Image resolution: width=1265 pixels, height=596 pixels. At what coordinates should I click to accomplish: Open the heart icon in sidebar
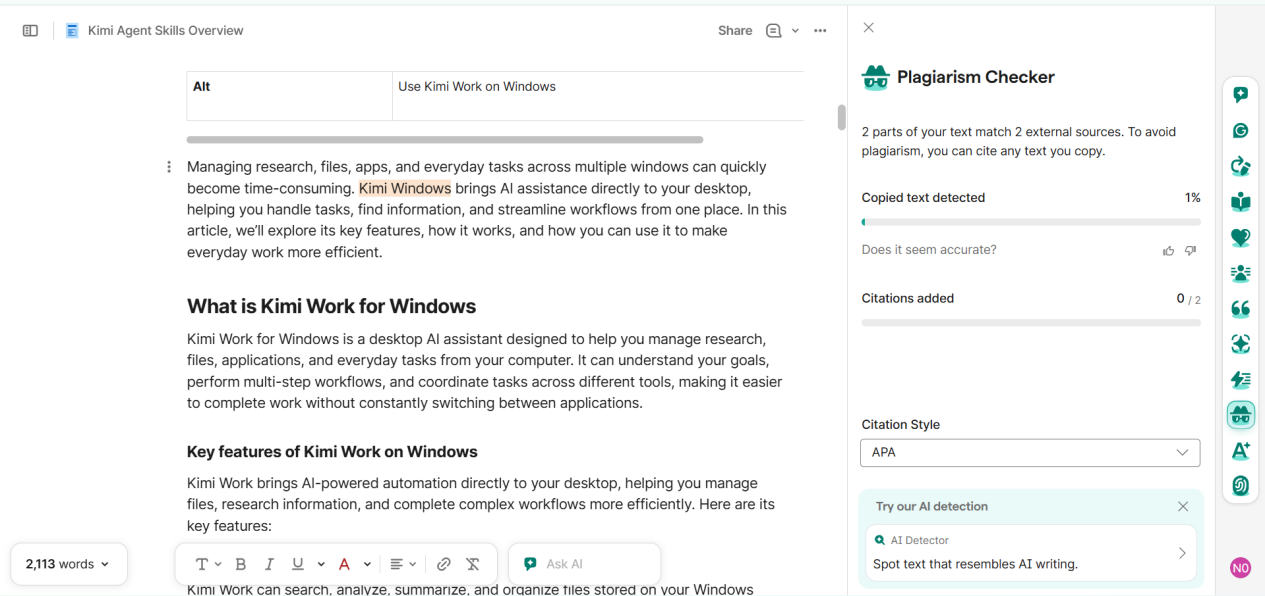tap(1240, 238)
